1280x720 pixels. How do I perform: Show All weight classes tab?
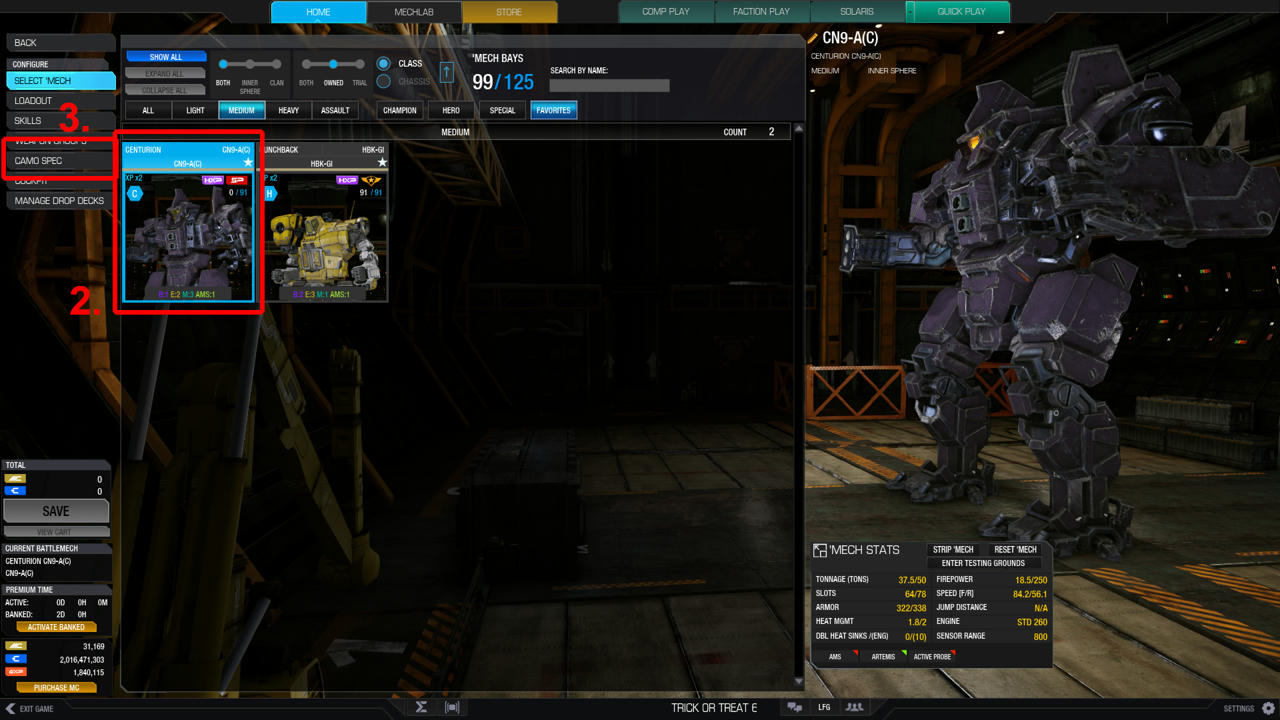pyautogui.click(x=148, y=110)
